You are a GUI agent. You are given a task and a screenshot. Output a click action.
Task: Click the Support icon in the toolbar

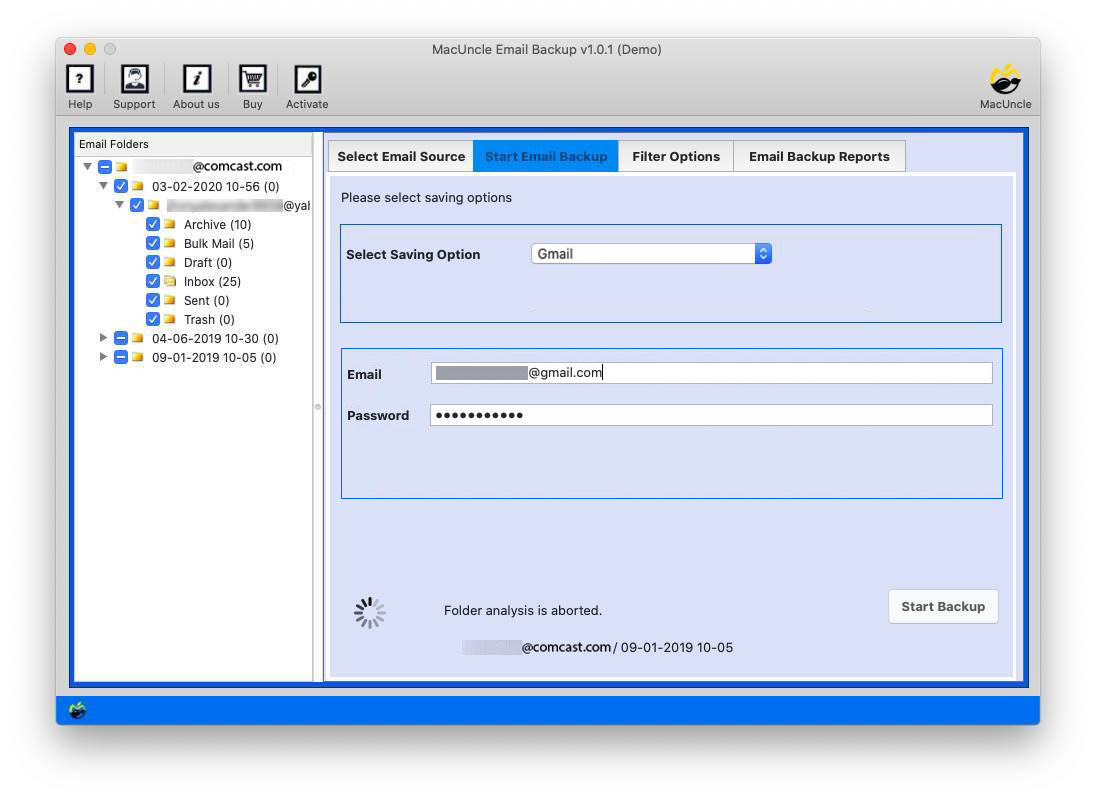click(x=134, y=78)
